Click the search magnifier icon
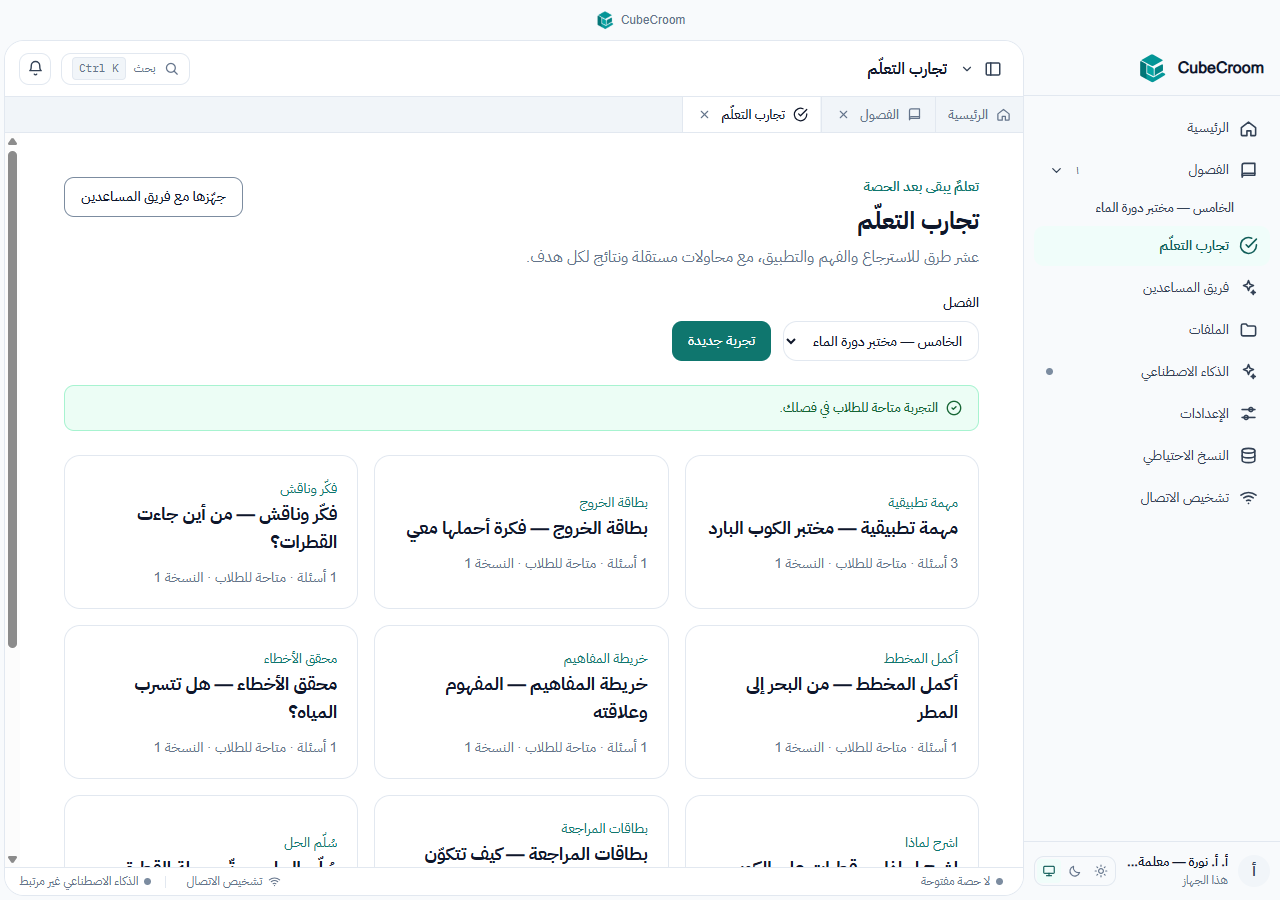 tap(172, 69)
